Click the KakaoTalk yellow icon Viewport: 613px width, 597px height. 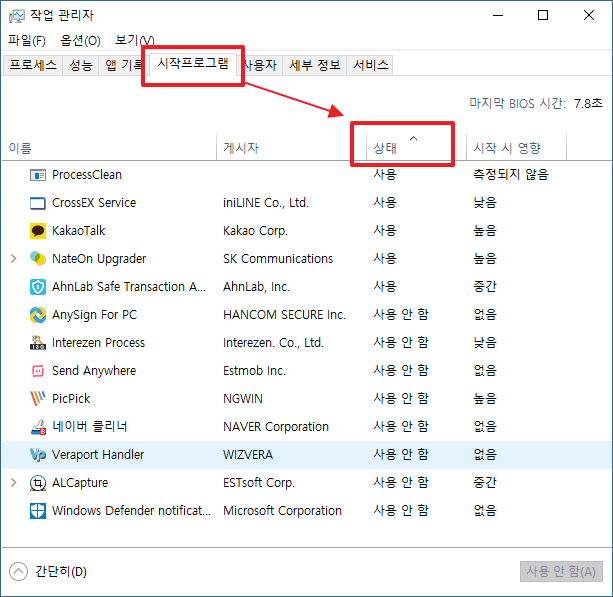click(38, 231)
